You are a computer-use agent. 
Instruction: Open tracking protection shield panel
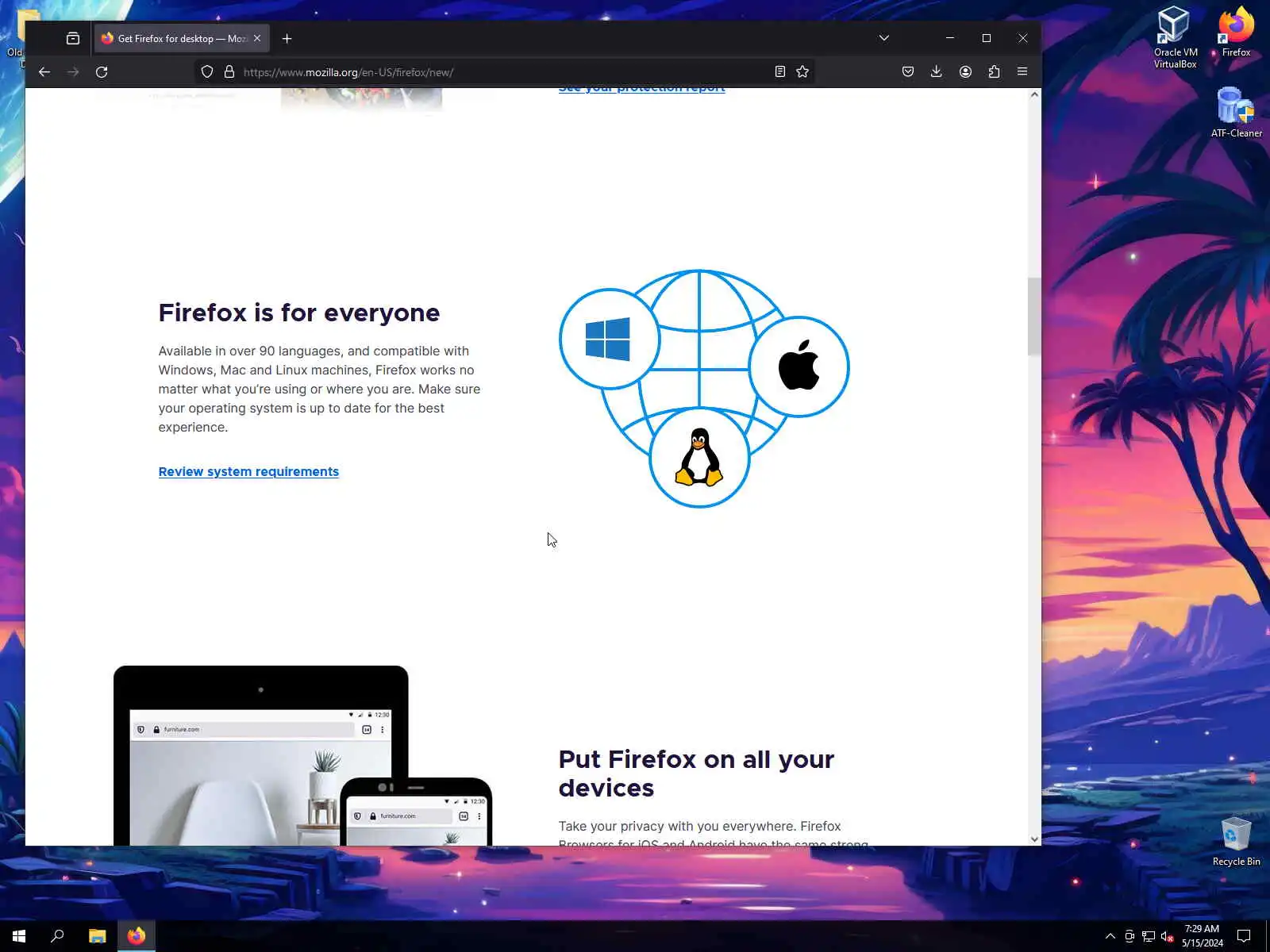[207, 72]
